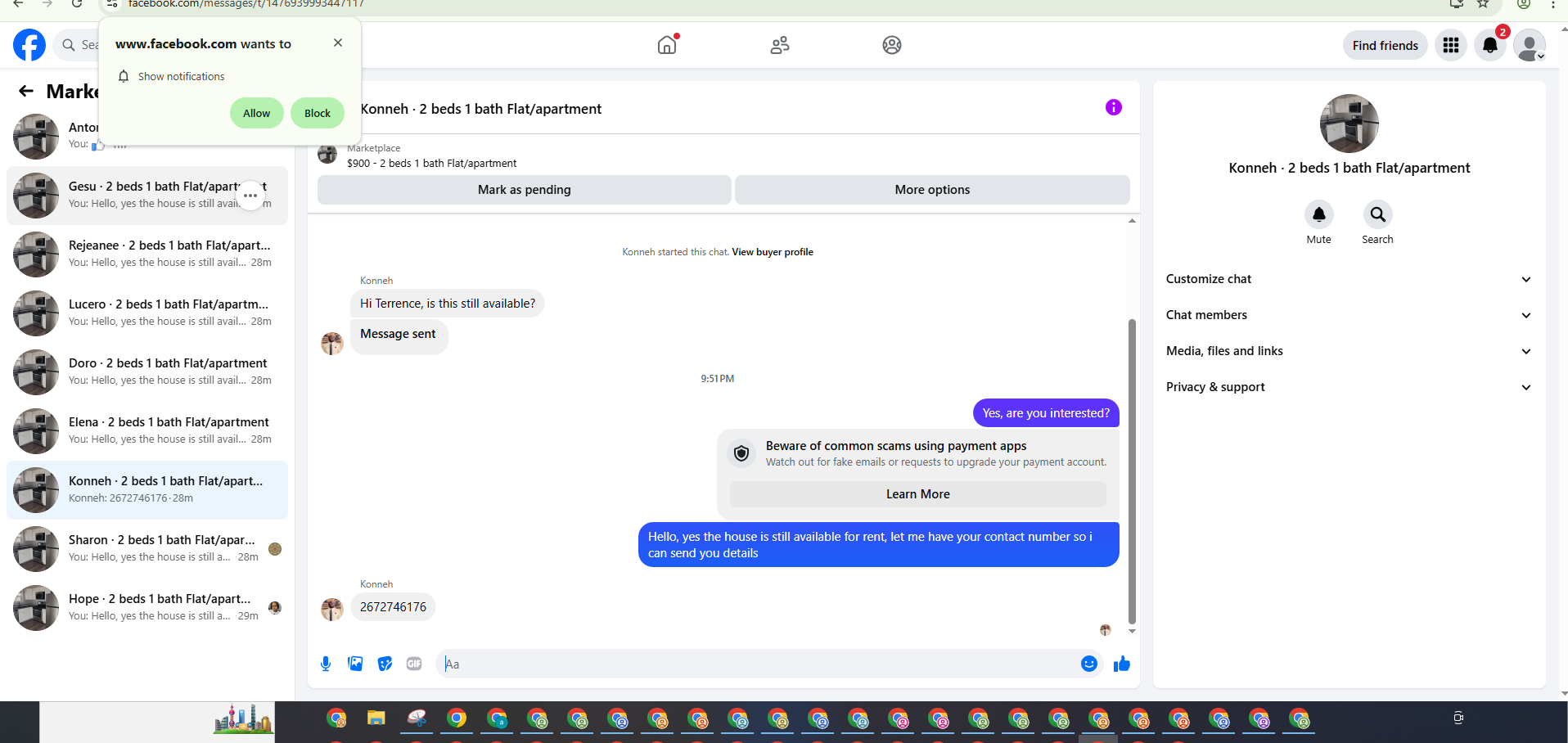Open the Lucero conversation
1568x743 pixels.
click(147, 313)
